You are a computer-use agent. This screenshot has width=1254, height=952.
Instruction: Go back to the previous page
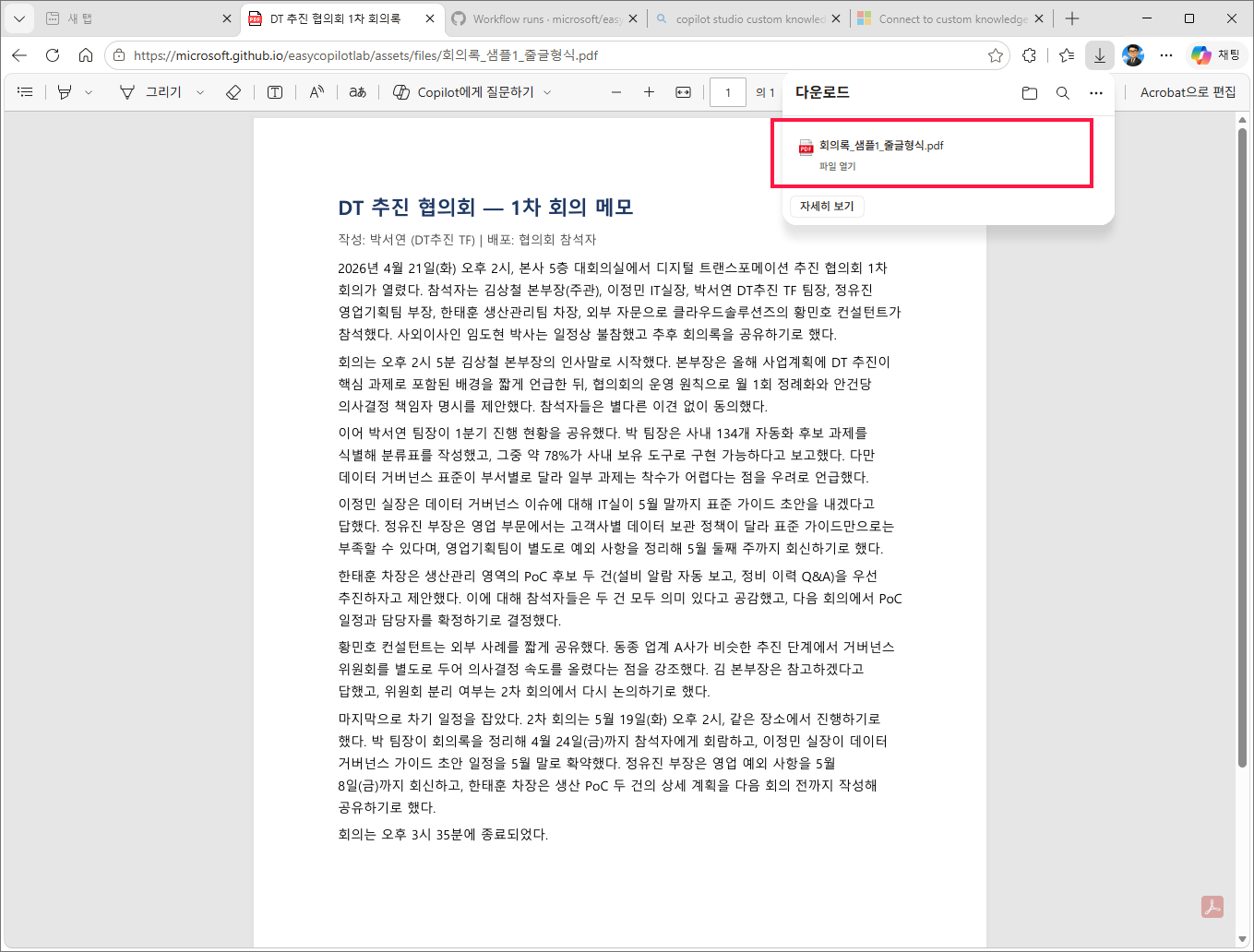(19, 55)
